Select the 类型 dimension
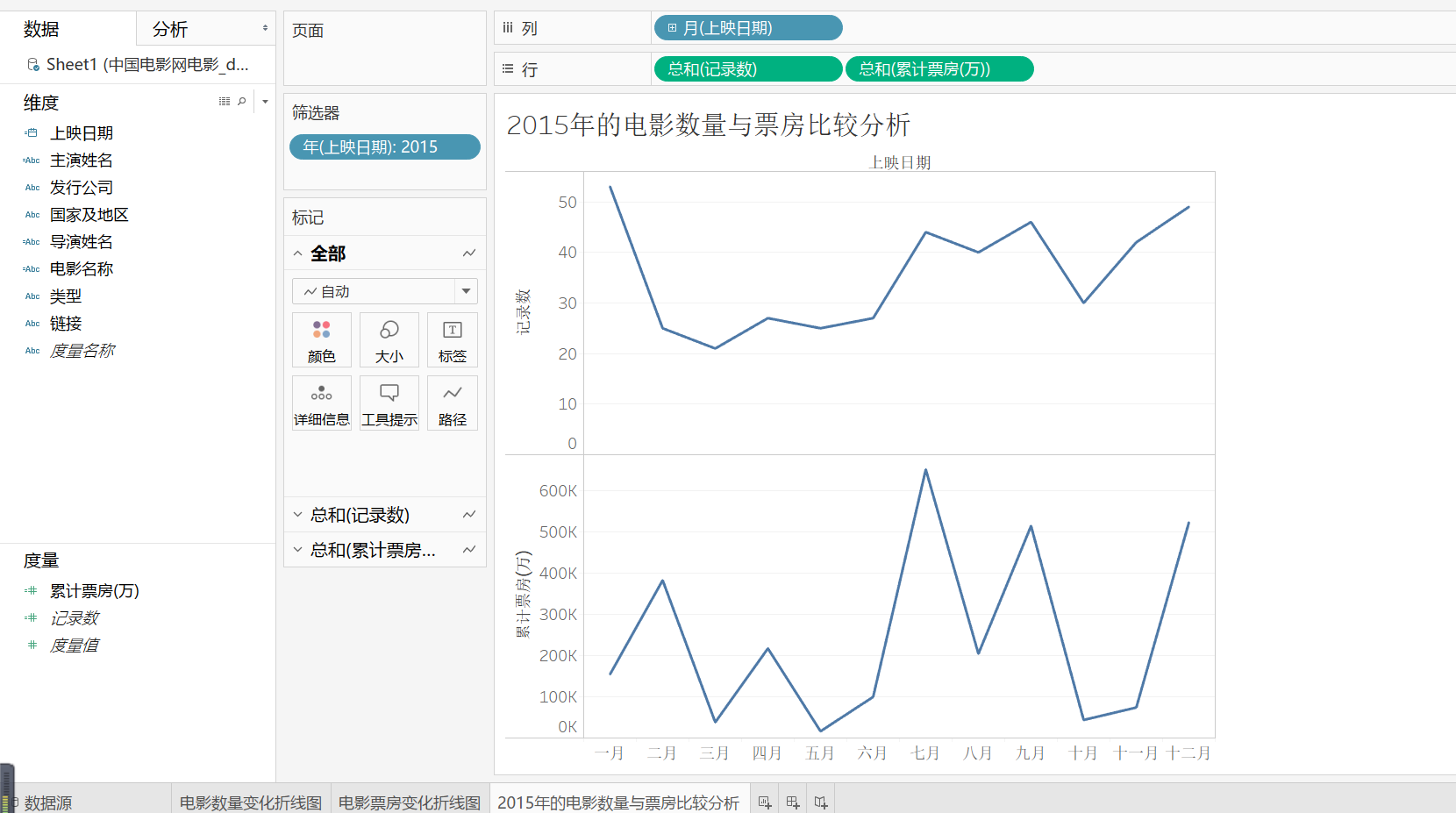Screen dimensions: 1456x813 (66, 296)
